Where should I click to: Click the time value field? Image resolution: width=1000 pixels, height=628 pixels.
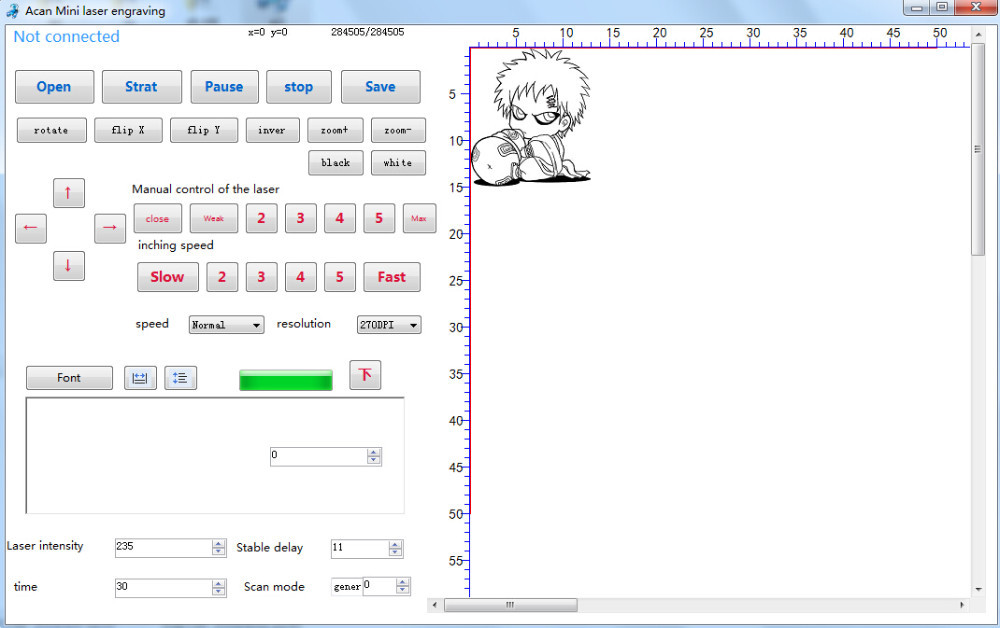pyautogui.click(x=164, y=587)
